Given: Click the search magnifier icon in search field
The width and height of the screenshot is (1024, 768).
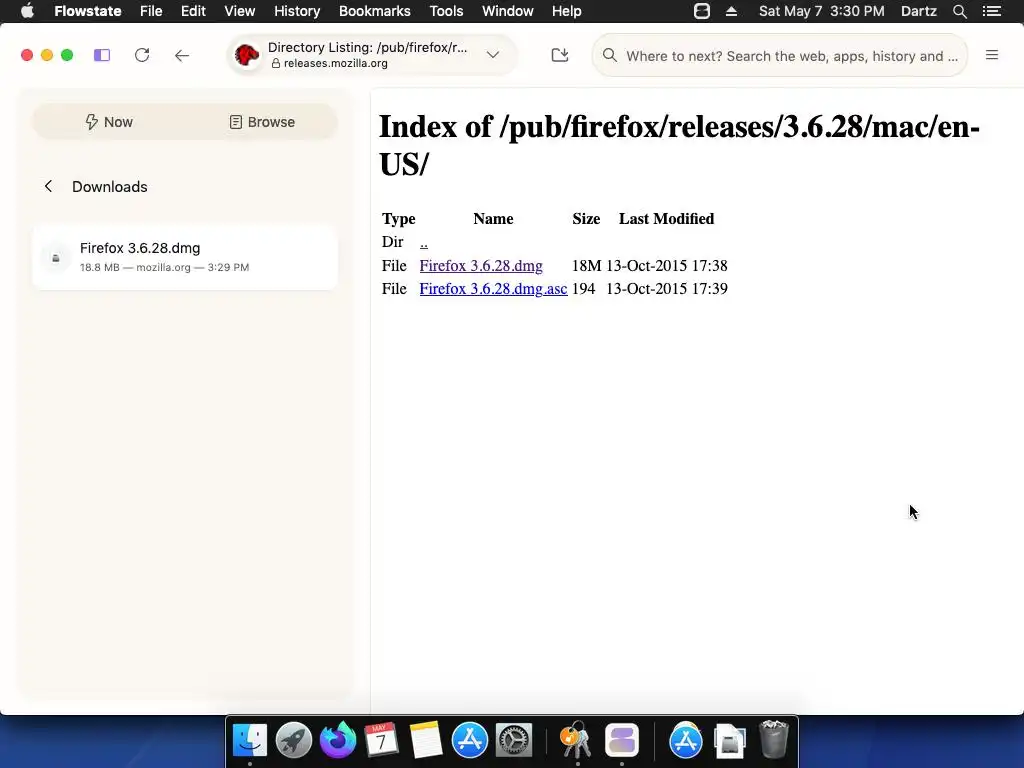Looking at the screenshot, I should [609, 56].
